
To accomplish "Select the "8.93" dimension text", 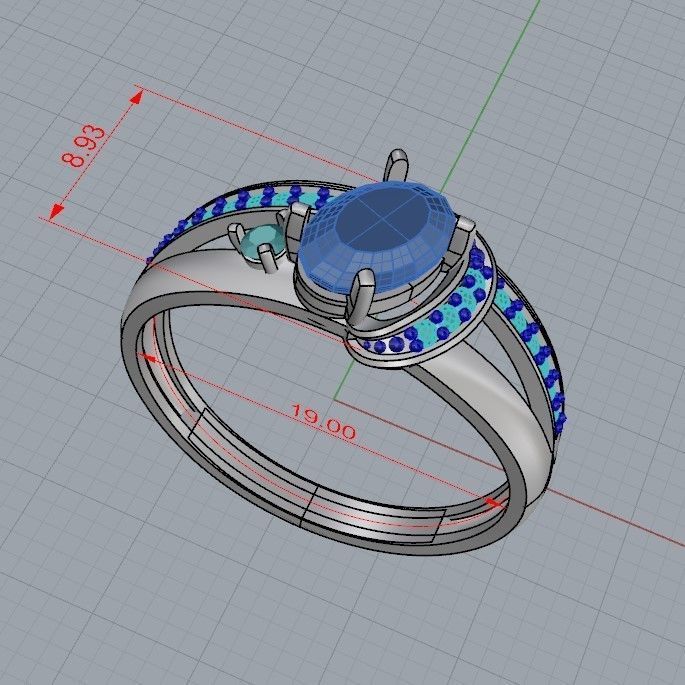I will coord(83,146).
